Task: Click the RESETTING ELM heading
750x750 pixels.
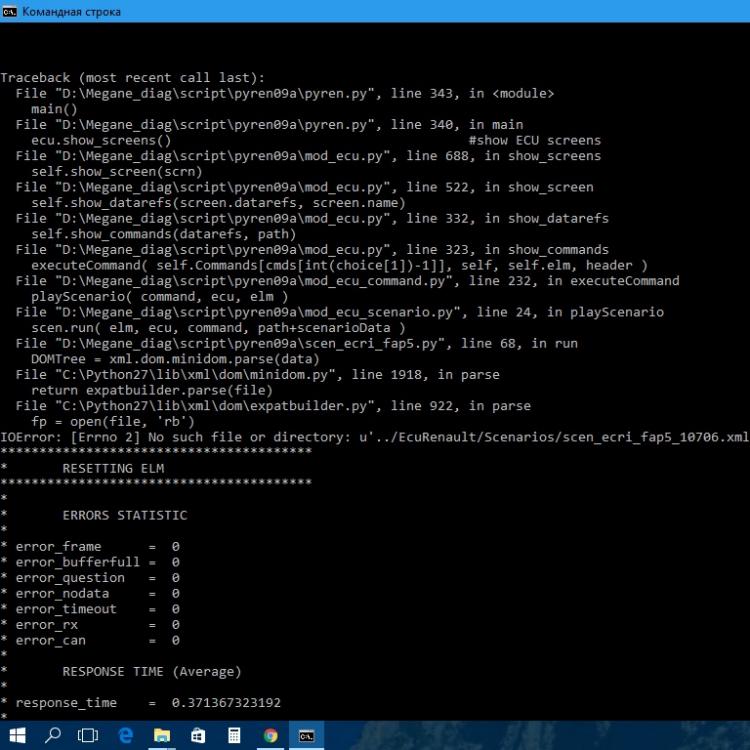Action: (113, 469)
